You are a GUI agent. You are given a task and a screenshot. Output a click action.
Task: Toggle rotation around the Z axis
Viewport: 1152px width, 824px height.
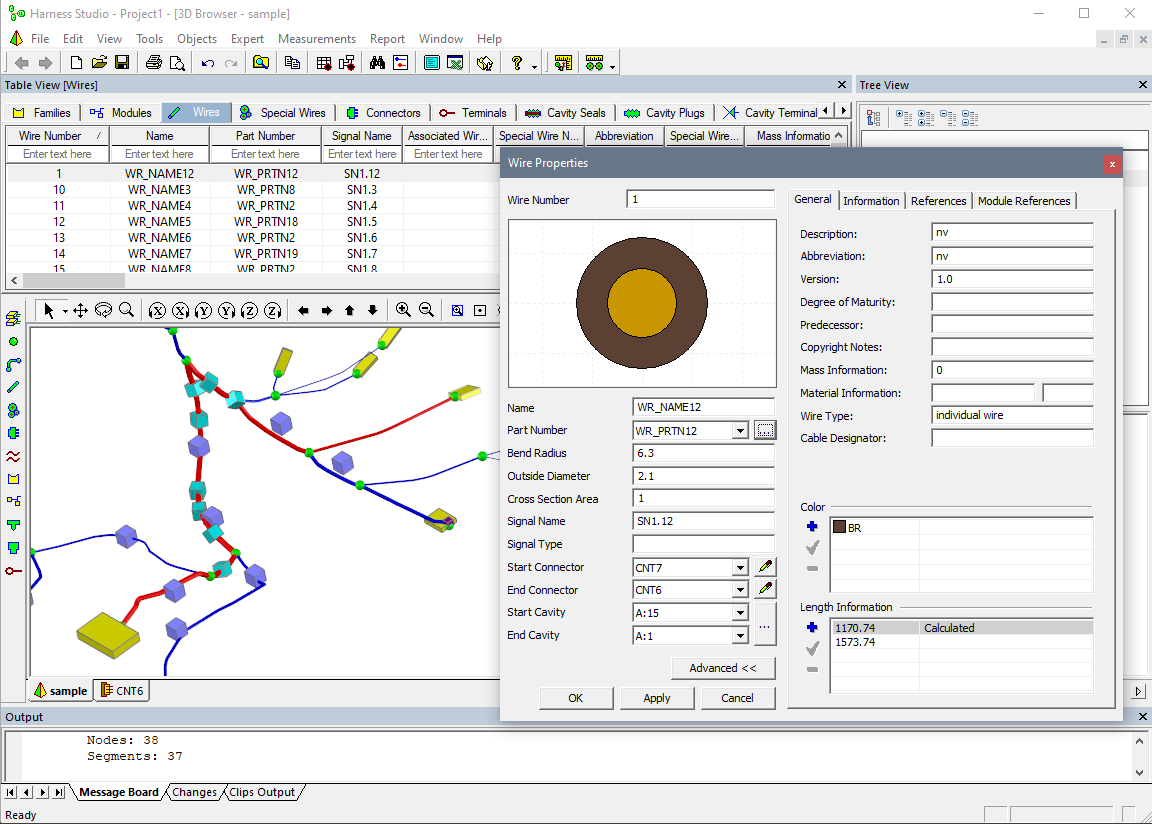(x=251, y=310)
